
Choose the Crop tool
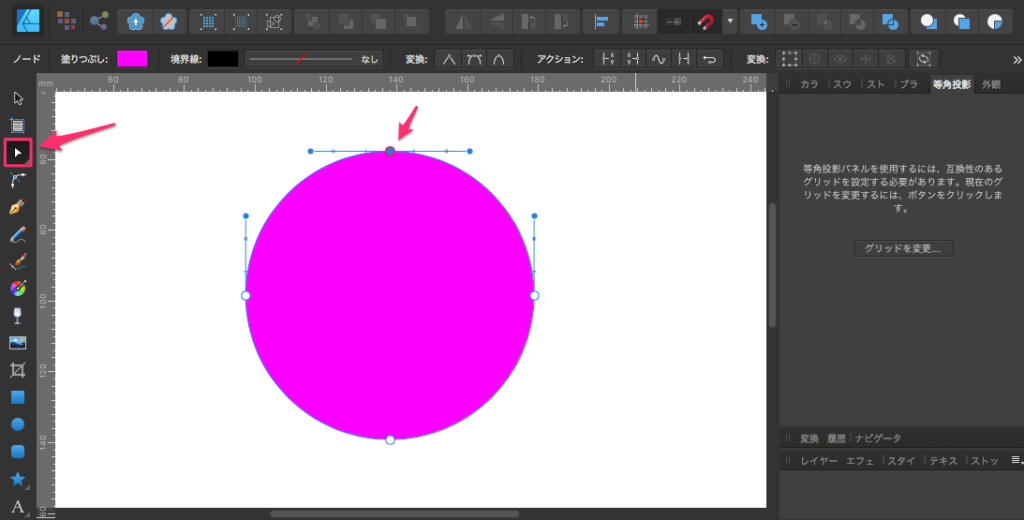coord(17,370)
